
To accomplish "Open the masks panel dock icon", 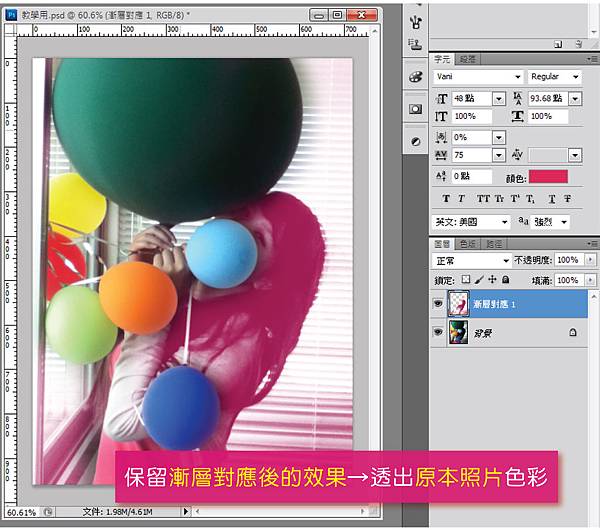I will coord(416,109).
